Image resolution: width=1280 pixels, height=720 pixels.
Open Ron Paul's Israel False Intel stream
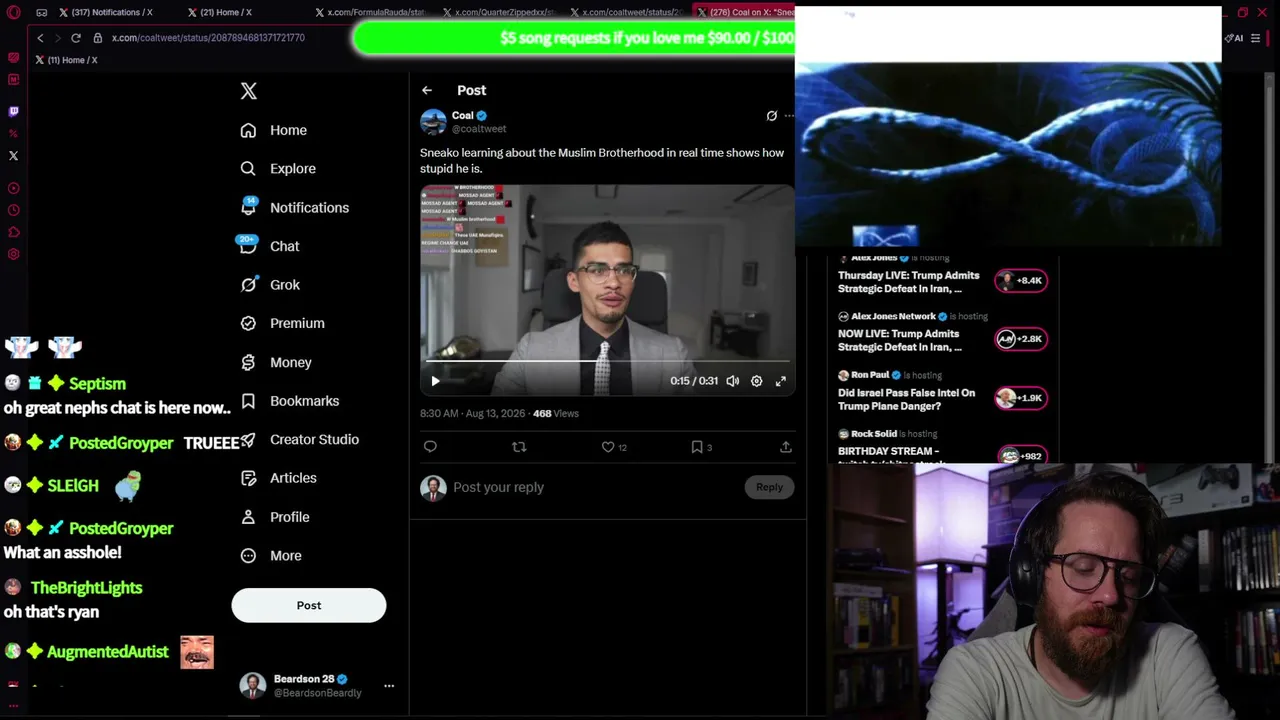point(906,399)
